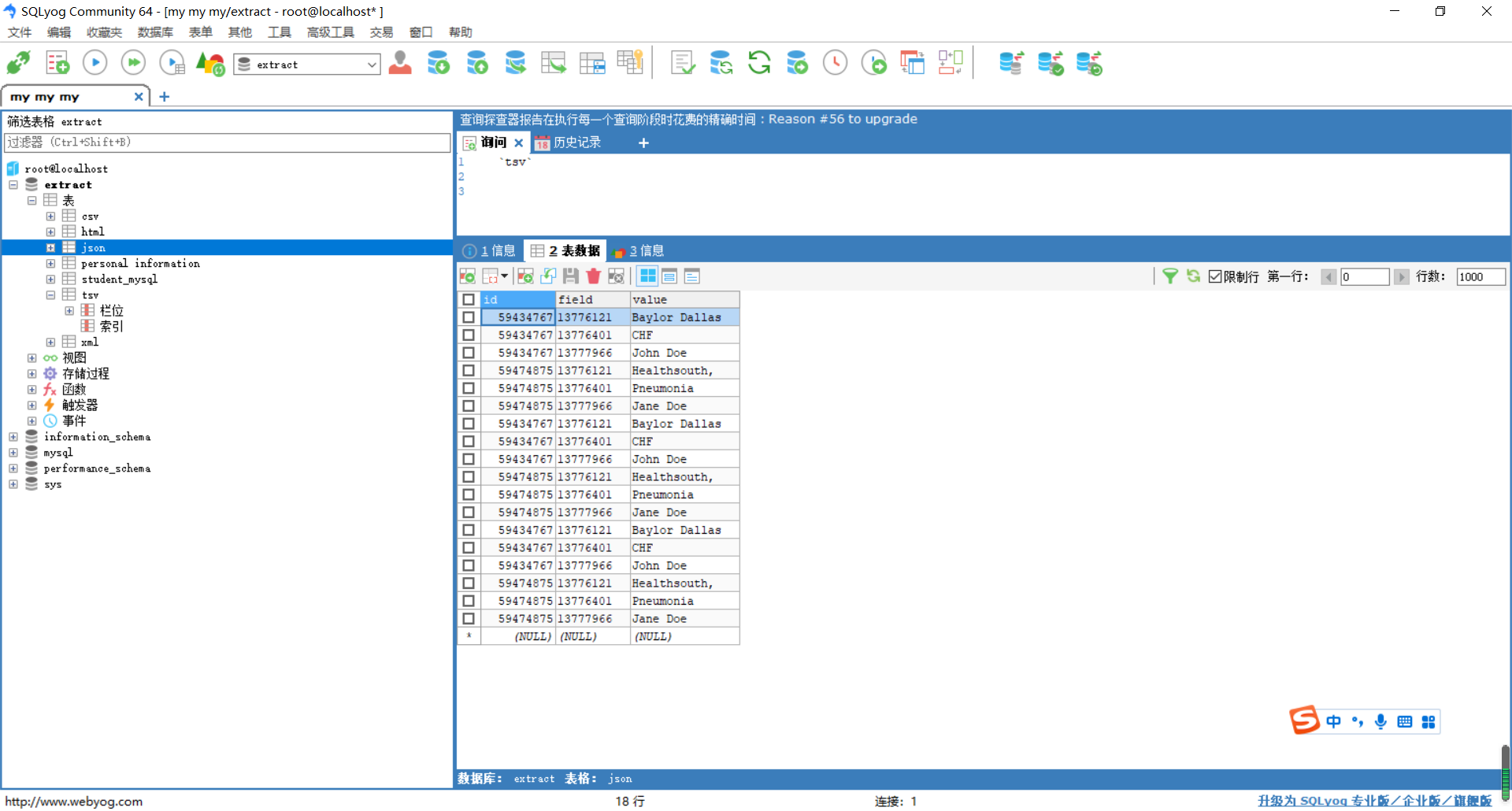This screenshot has height=811, width=1512.
Task: Switch result to form view icon
Action: [x=669, y=276]
